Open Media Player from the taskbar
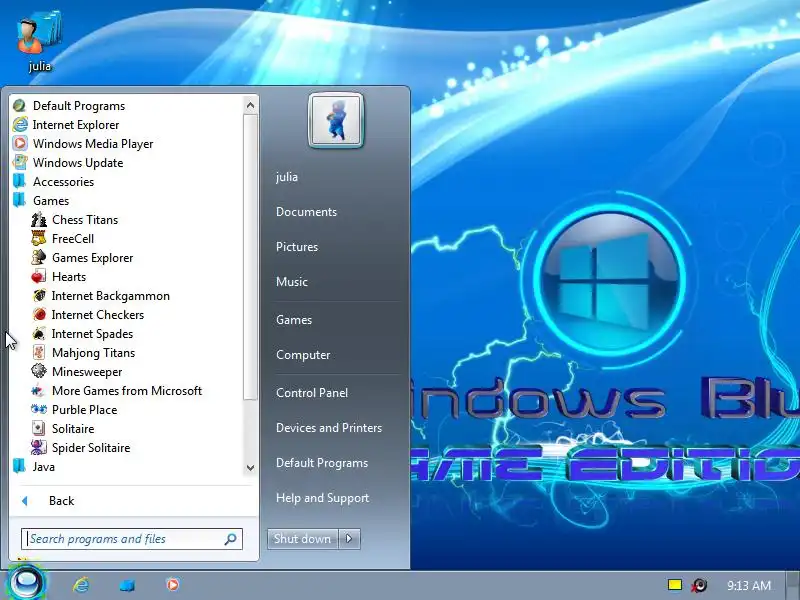The height and width of the screenshot is (600, 800). [x=173, y=584]
